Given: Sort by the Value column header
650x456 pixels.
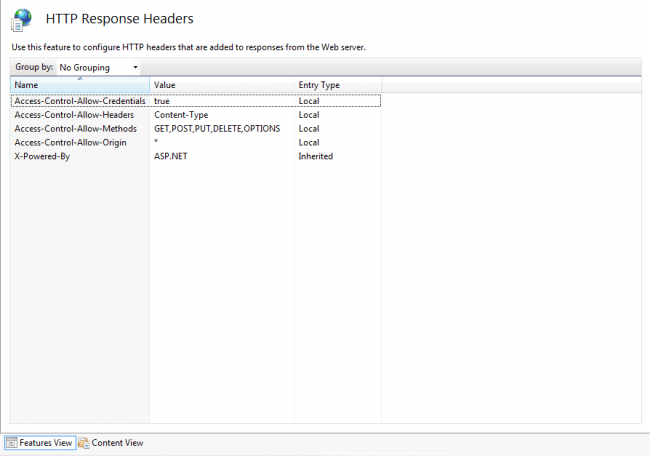Looking at the screenshot, I should [222, 85].
